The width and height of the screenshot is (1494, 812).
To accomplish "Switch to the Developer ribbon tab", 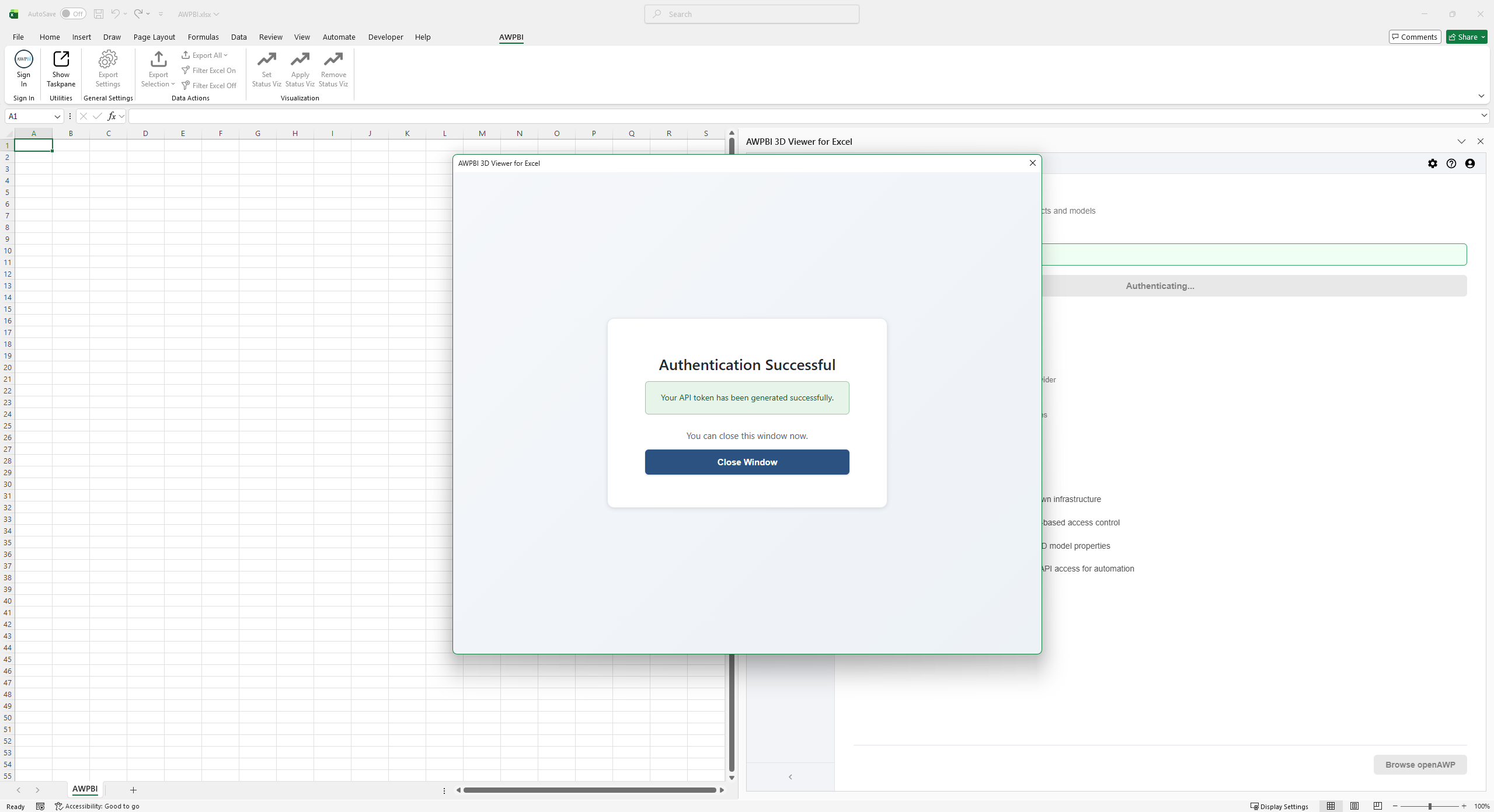I will [385, 37].
